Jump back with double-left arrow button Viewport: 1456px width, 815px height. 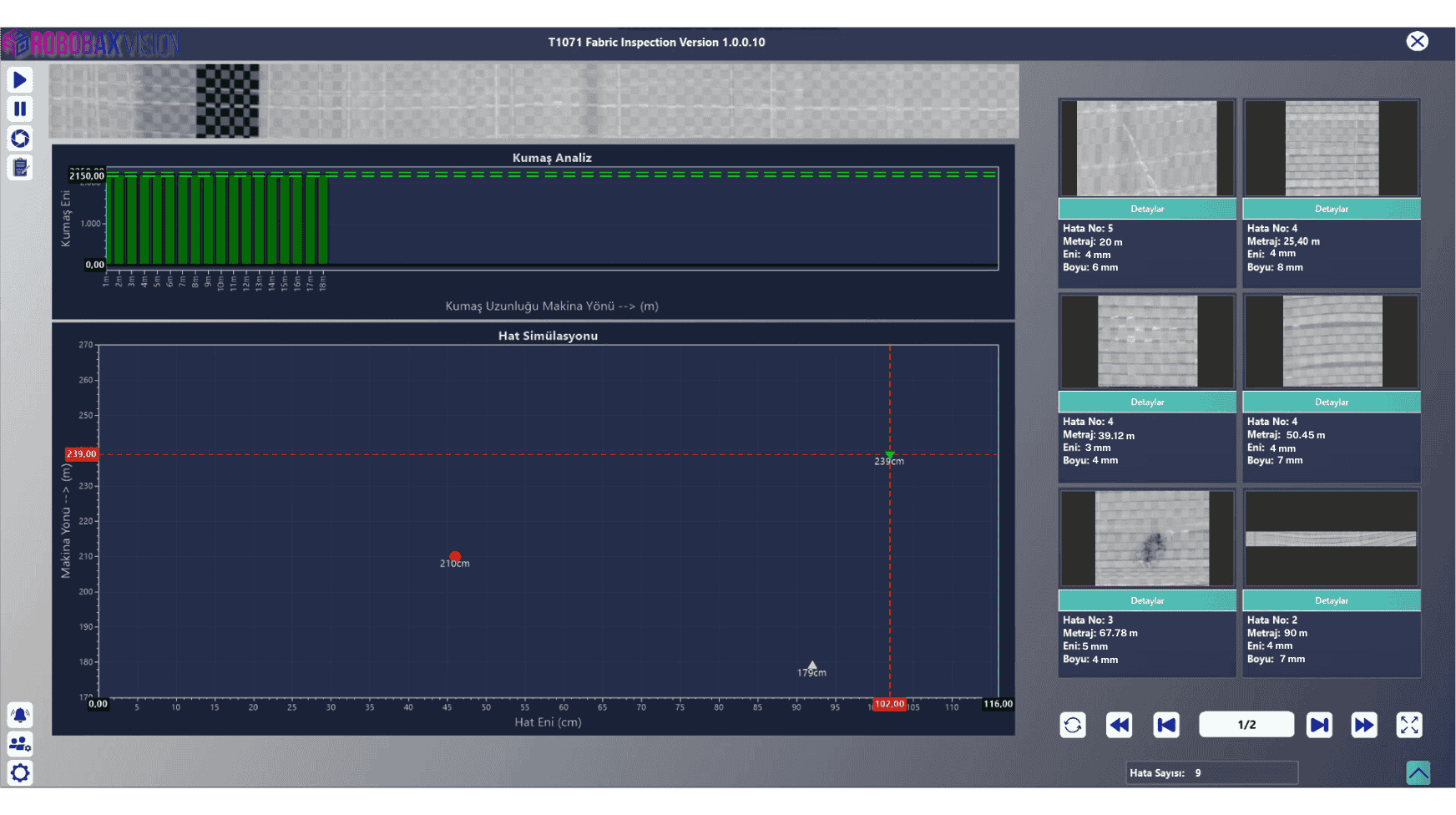point(1119,725)
